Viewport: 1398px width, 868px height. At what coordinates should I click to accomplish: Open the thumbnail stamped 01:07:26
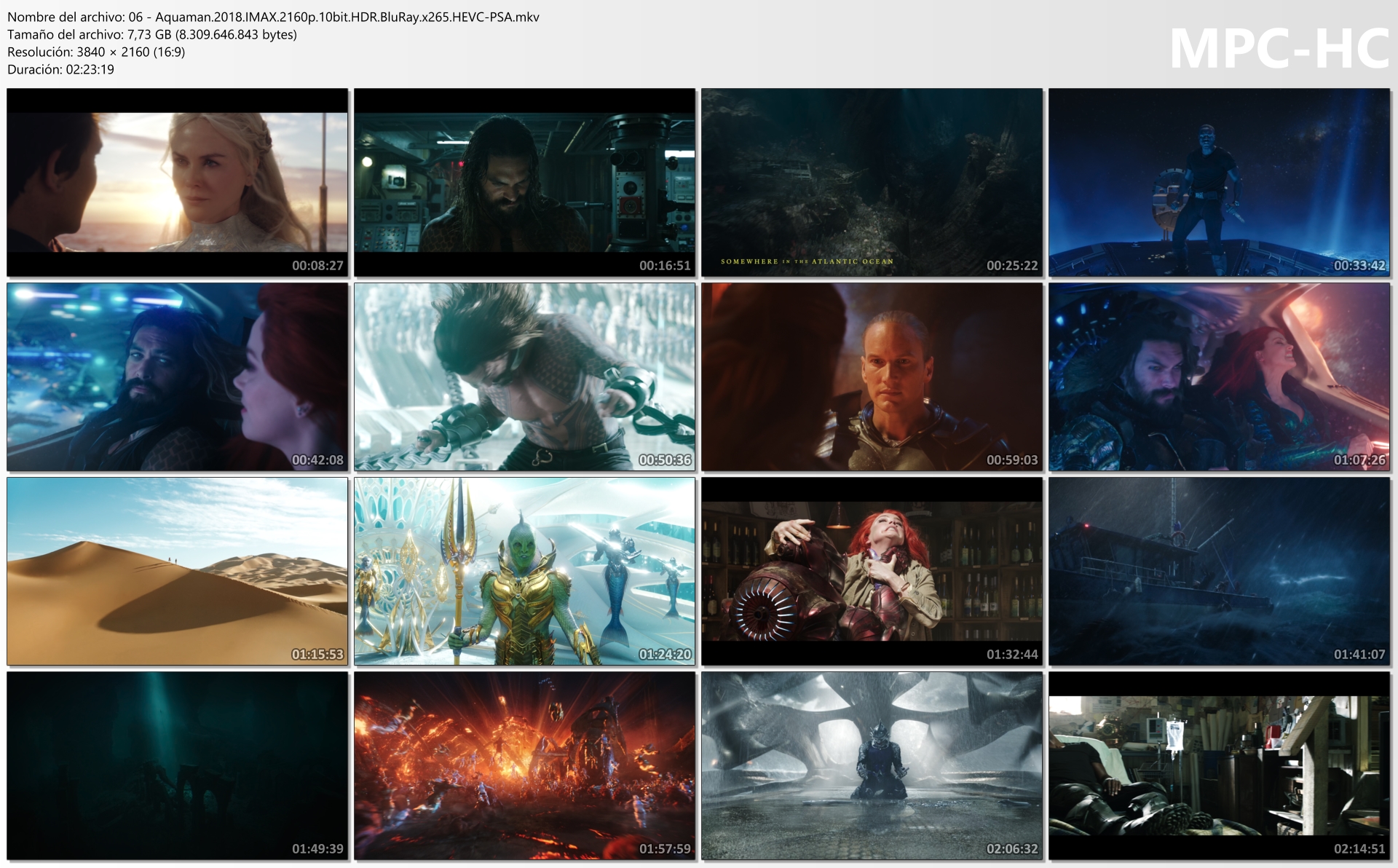coord(1220,376)
